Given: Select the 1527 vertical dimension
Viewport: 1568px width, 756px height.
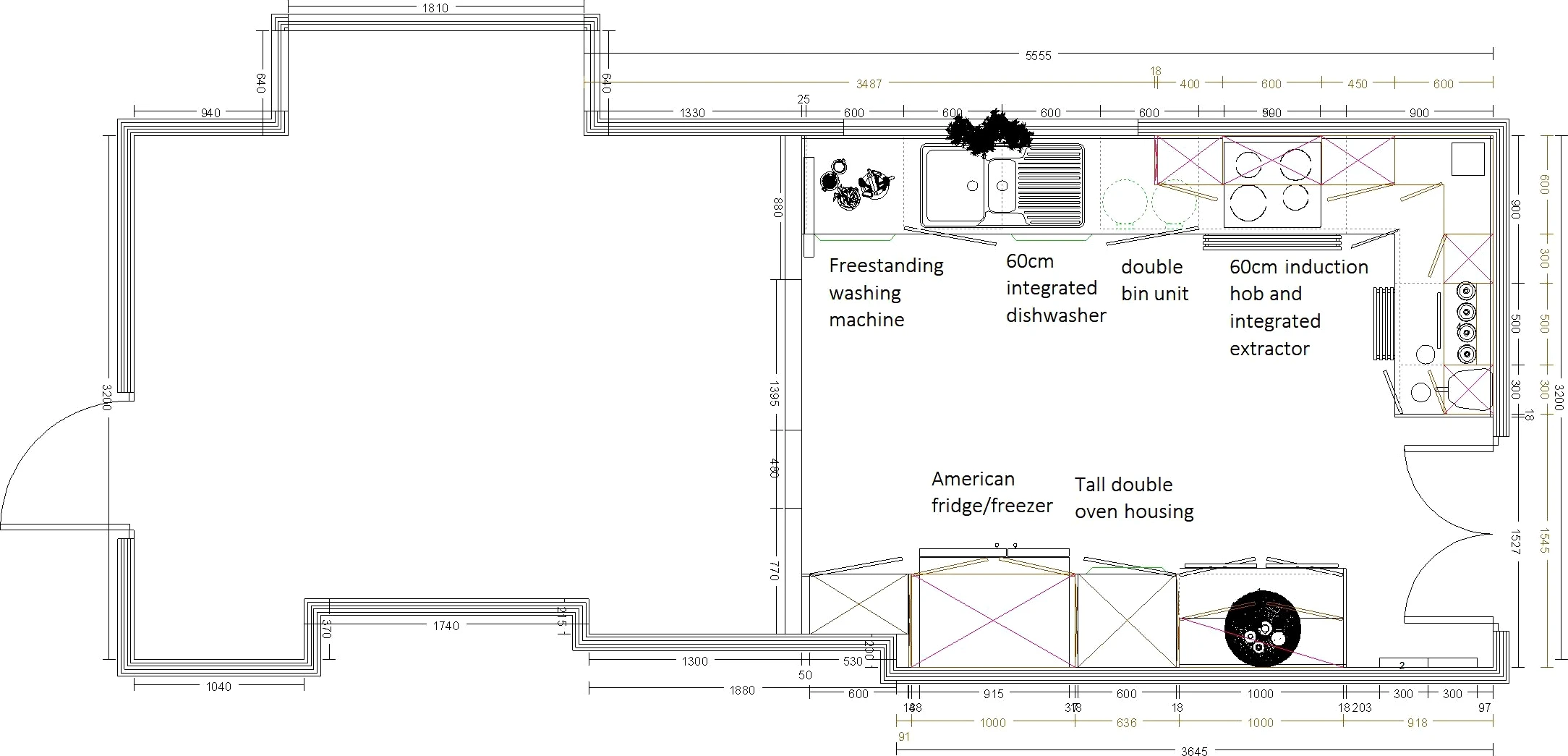Looking at the screenshot, I should pyautogui.click(x=1515, y=542).
